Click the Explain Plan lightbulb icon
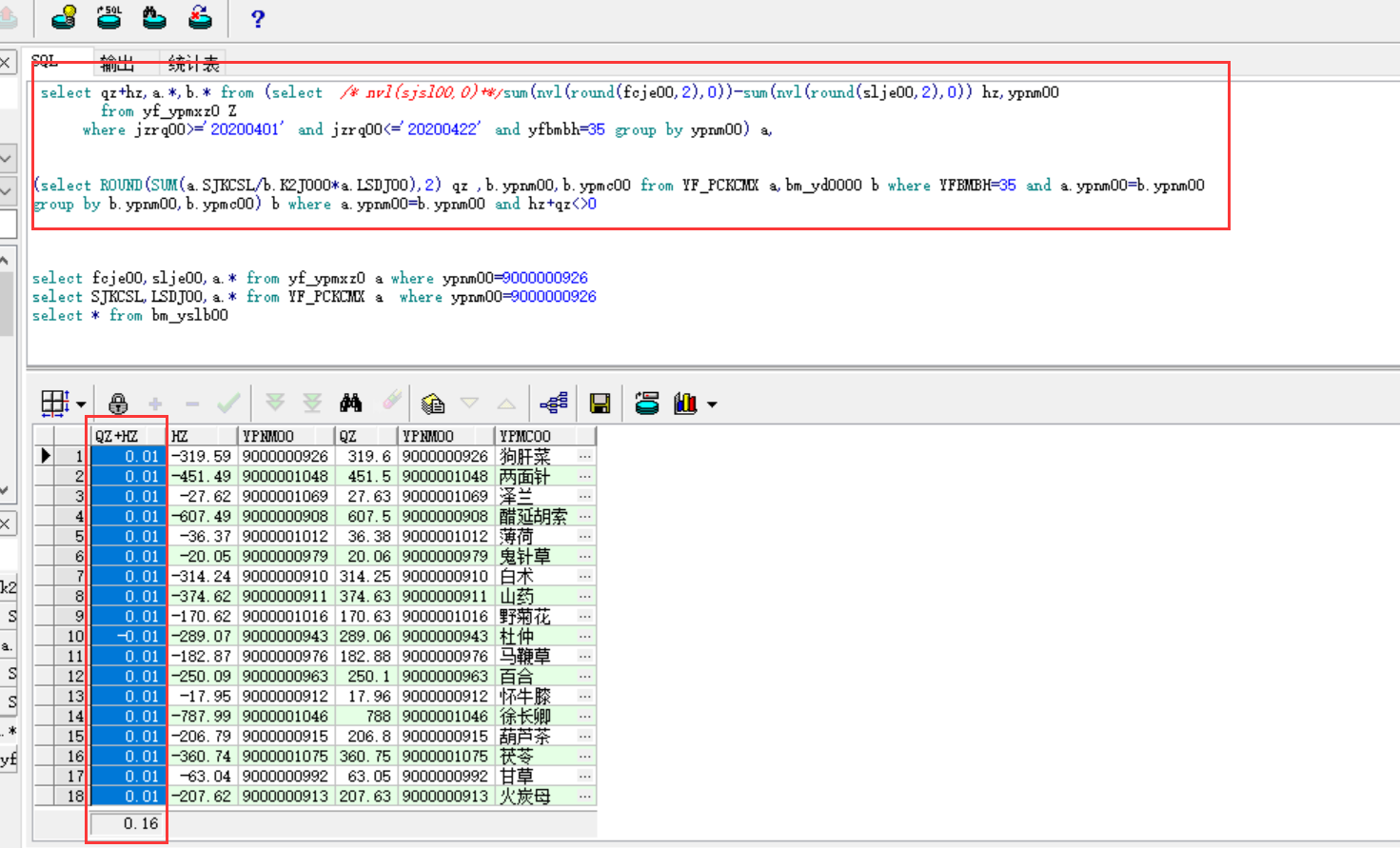This screenshot has width=1400, height=848. tap(64, 17)
